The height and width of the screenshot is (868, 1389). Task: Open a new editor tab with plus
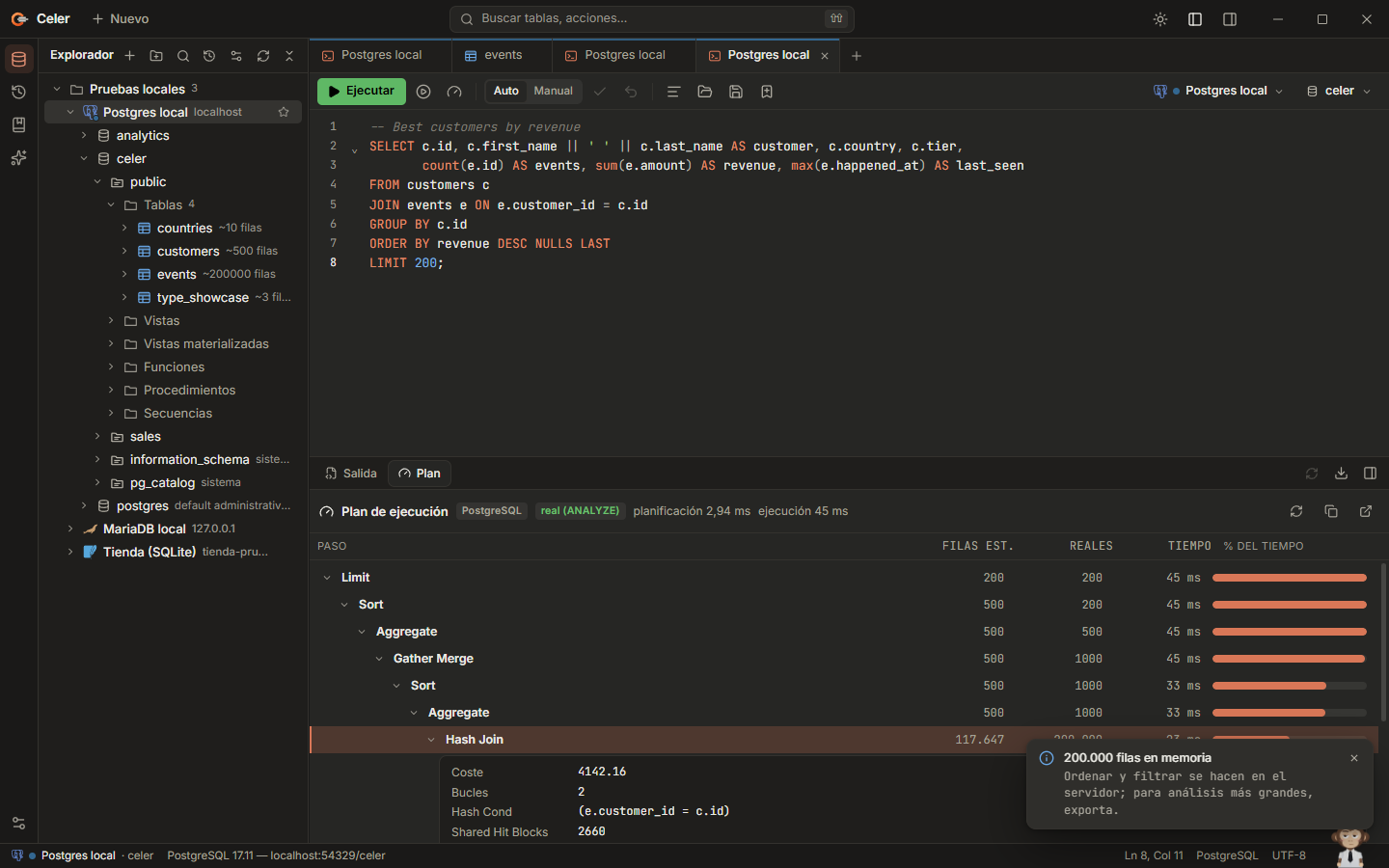pyautogui.click(x=857, y=56)
